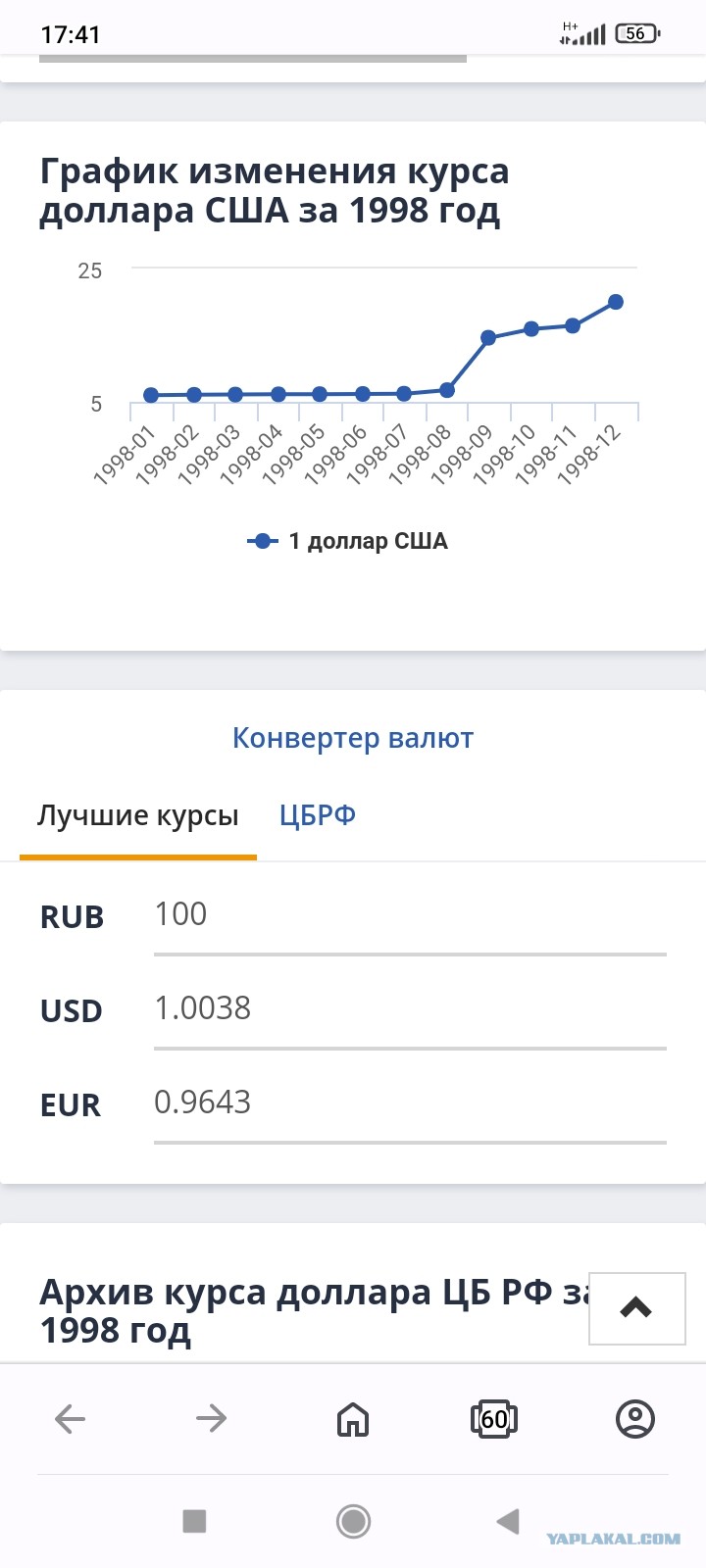The height and width of the screenshot is (1568, 706).
Task: Toggle the 1 доллар США legend series
Action: click(348, 541)
